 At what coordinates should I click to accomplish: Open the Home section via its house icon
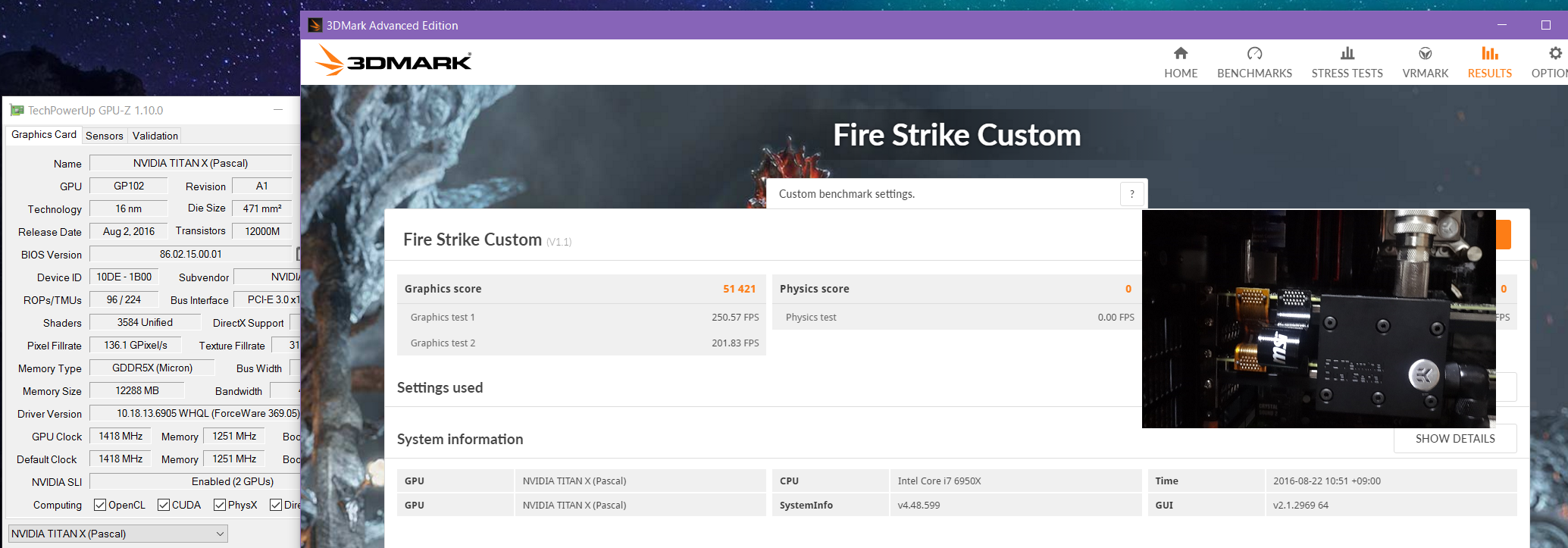click(x=1181, y=53)
